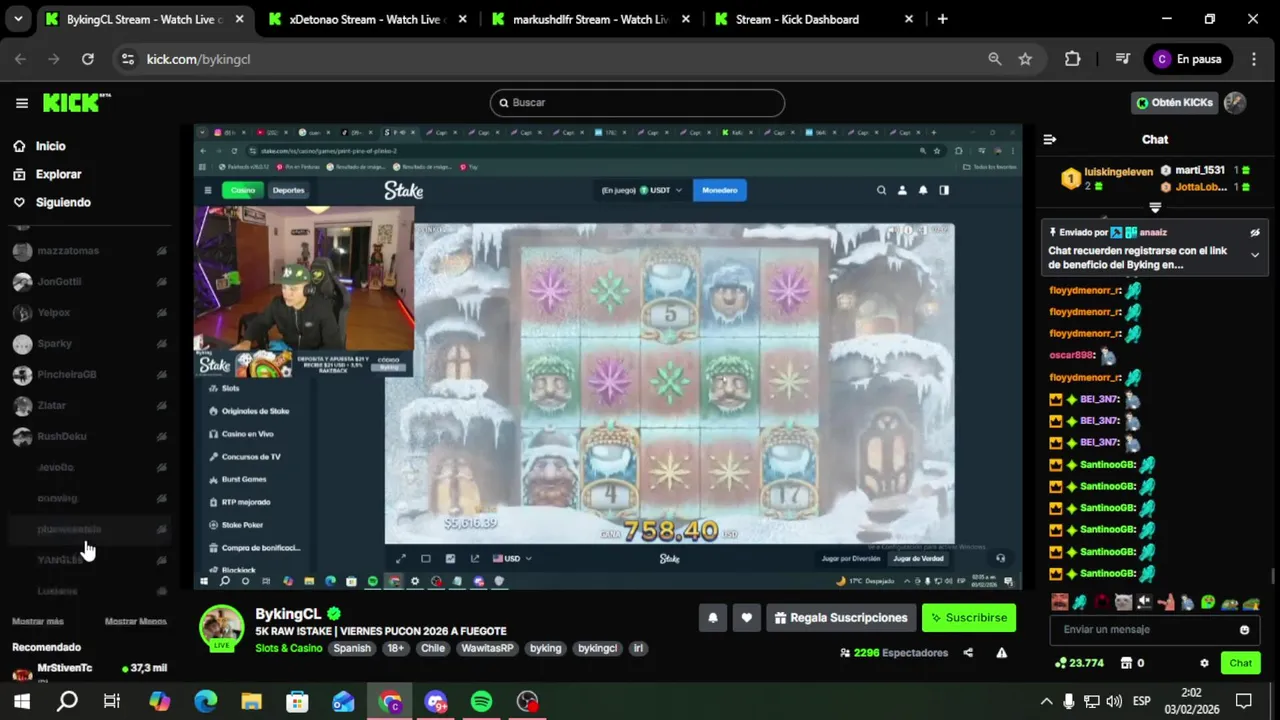1280x720 pixels.
Task: Toggle stream notifications with the bell icon
Action: coord(713,618)
